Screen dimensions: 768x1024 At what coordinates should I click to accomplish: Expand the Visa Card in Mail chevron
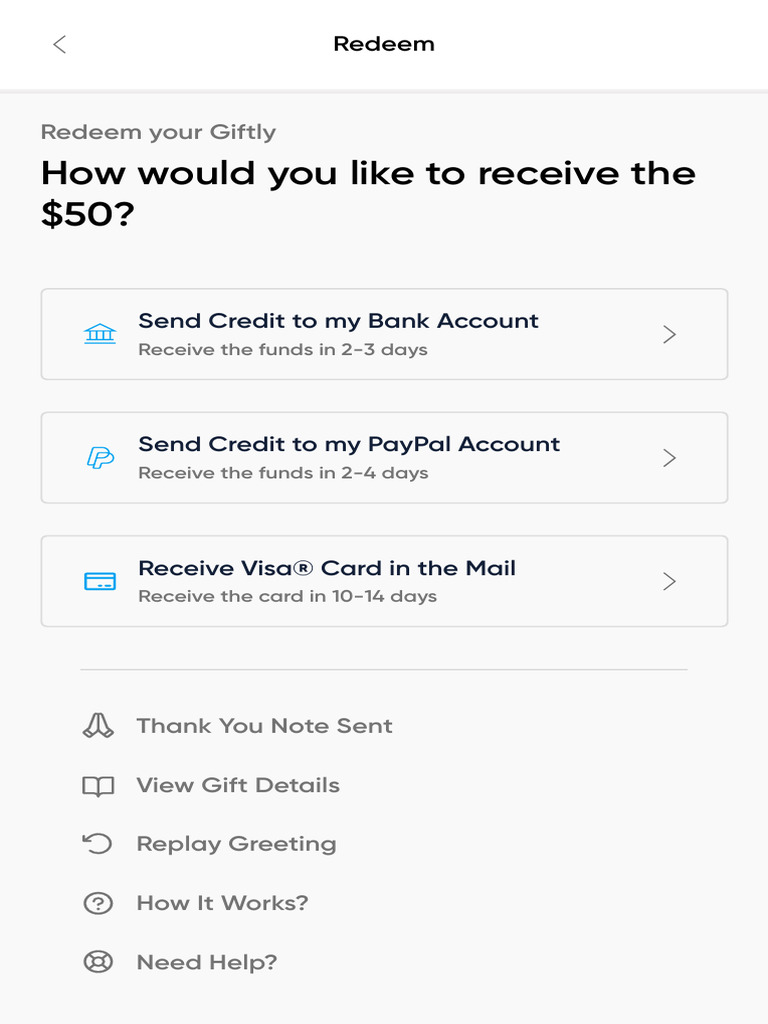click(x=670, y=581)
